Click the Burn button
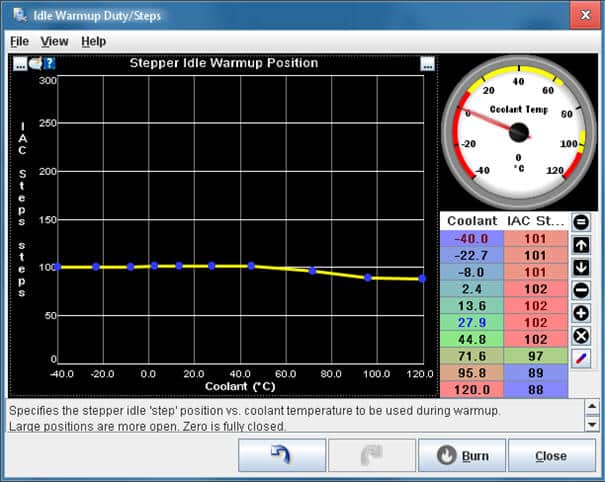The image size is (605, 482). (462, 456)
